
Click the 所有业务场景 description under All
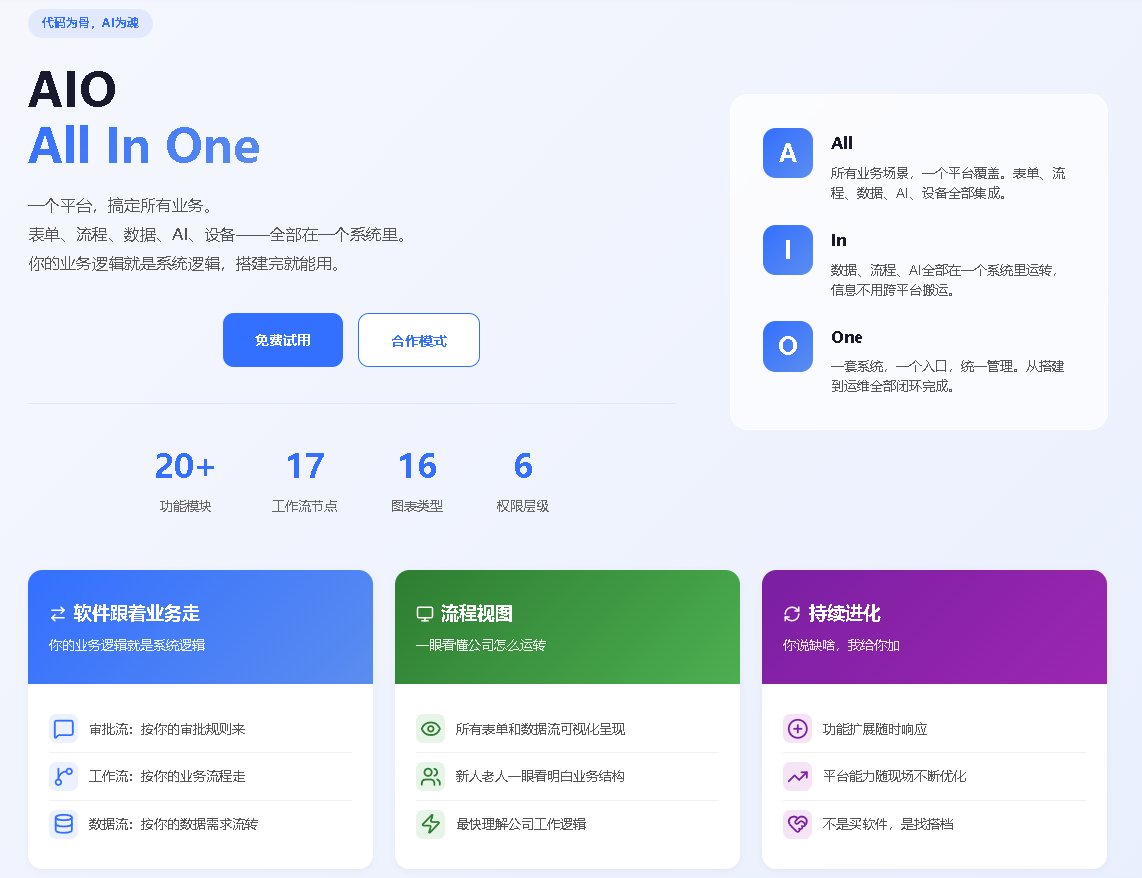tap(948, 183)
